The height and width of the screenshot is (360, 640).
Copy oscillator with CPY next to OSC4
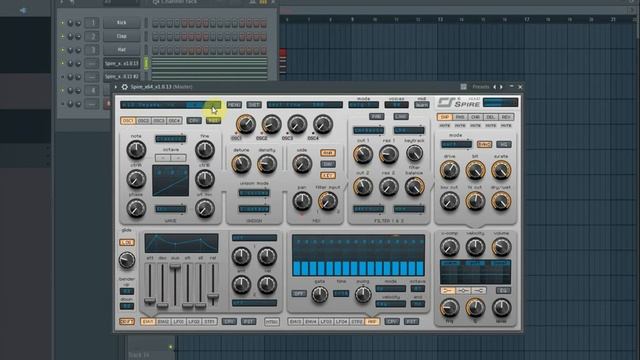(x=194, y=120)
